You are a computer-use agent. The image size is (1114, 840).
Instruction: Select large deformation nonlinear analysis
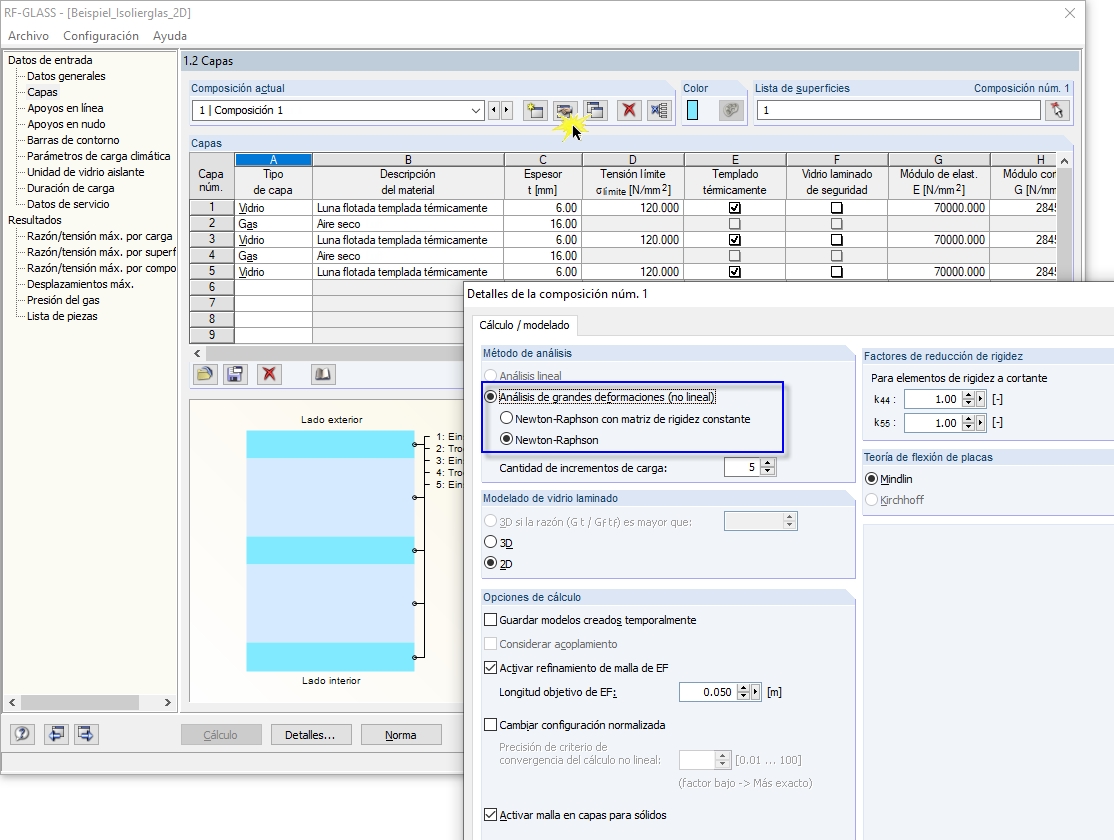click(x=491, y=397)
